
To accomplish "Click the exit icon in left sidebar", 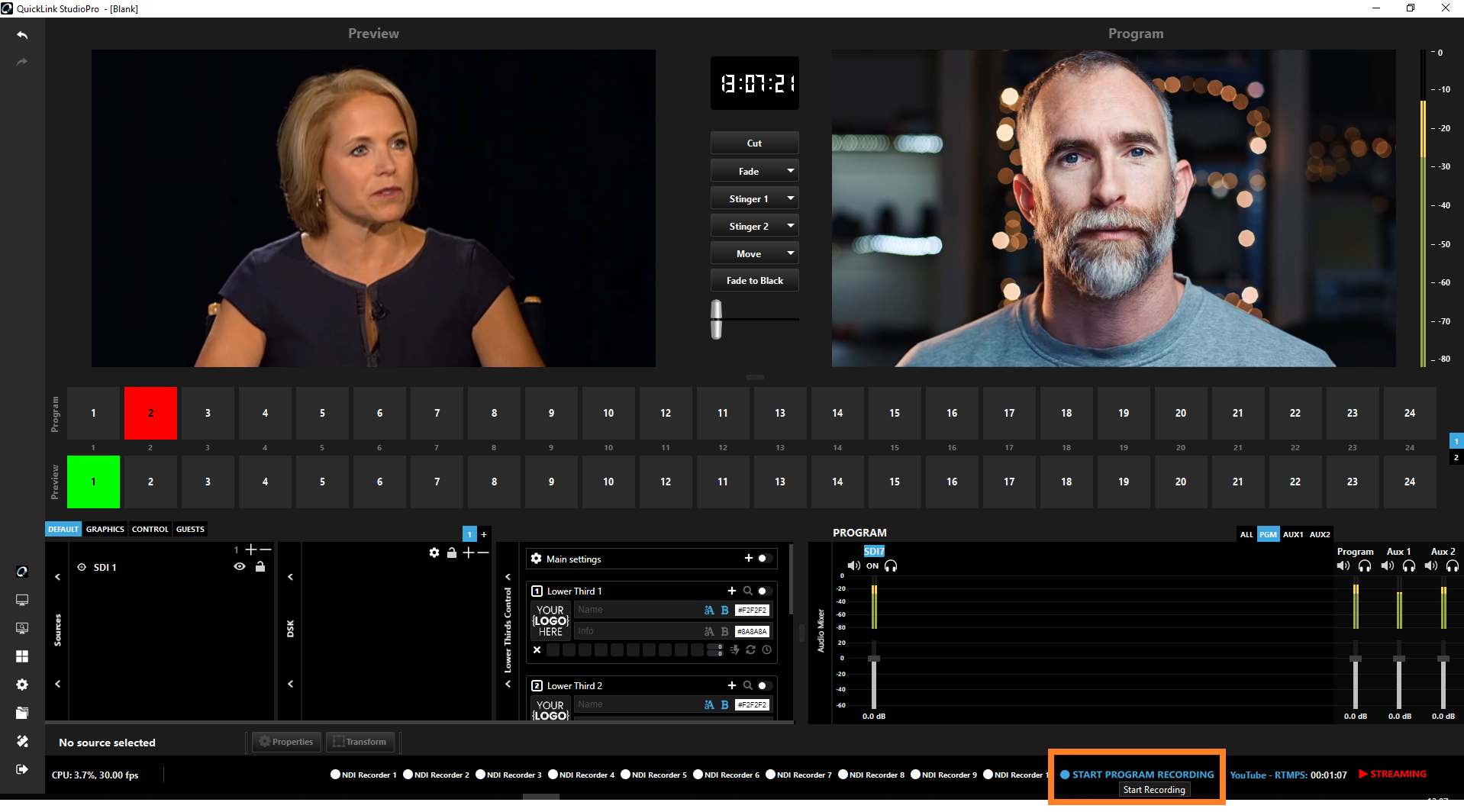I will tap(22, 769).
